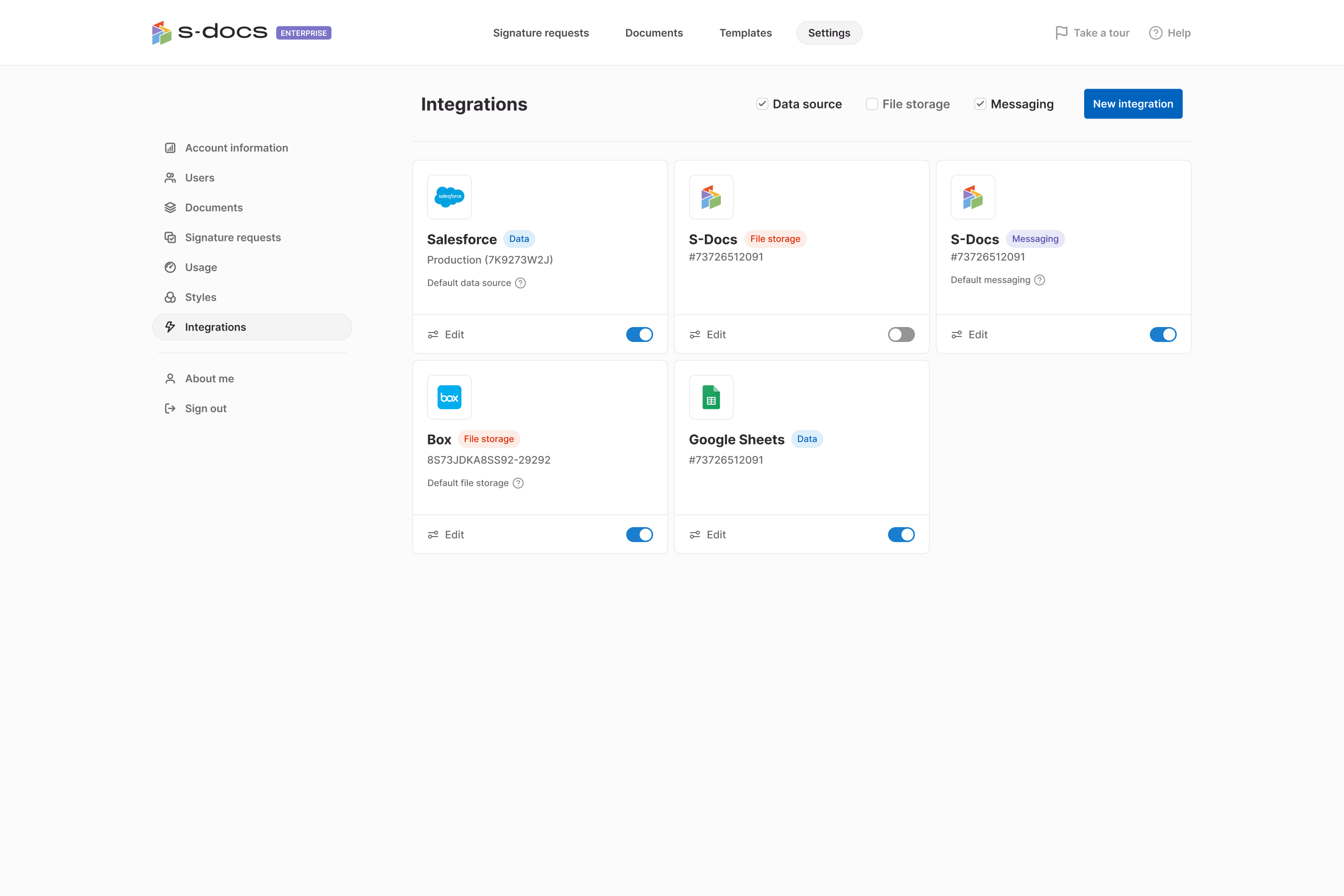Click the Box logo icon

pyautogui.click(x=449, y=397)
